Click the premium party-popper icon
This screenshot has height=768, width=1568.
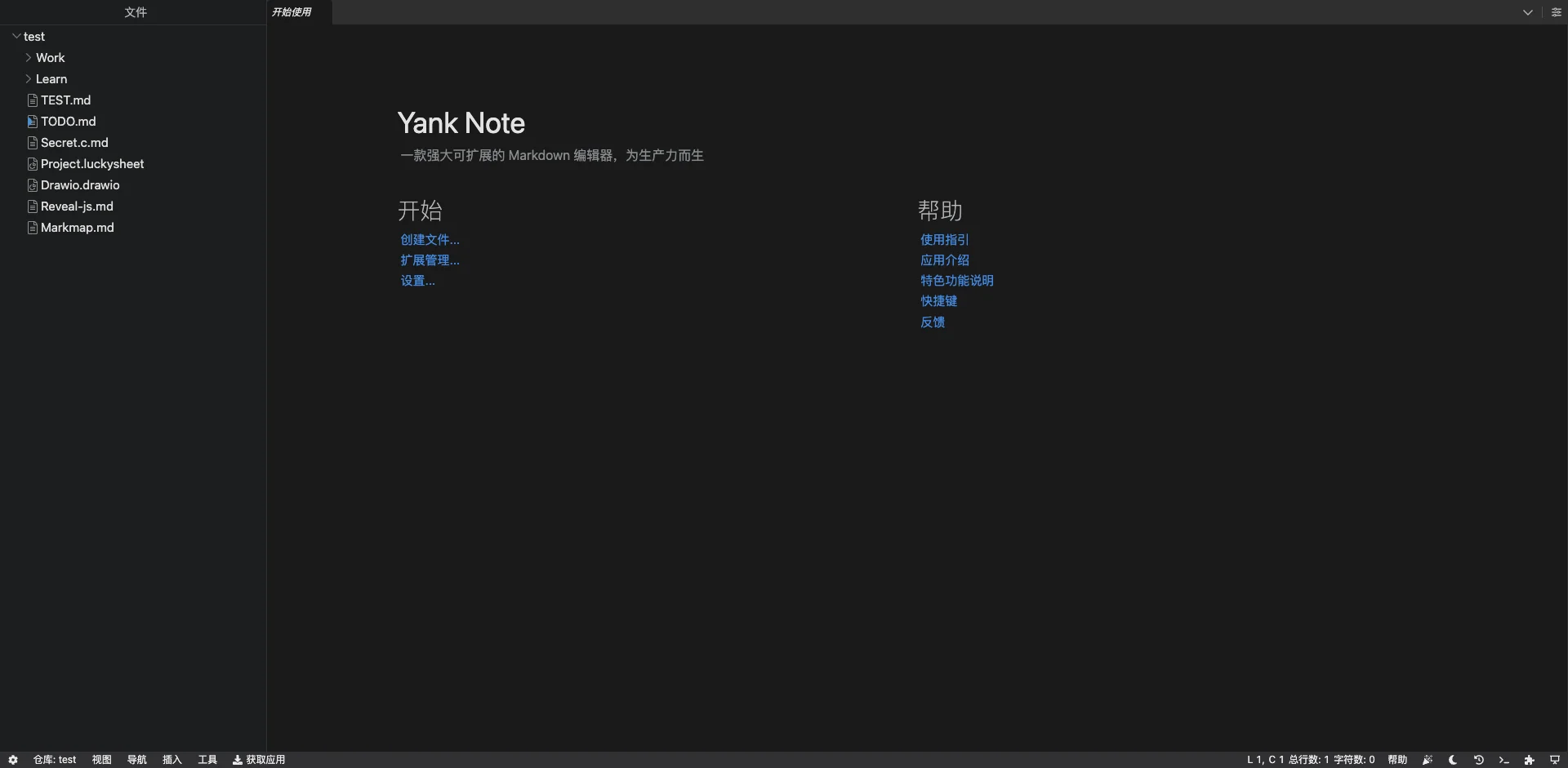tap(1428, 760)
